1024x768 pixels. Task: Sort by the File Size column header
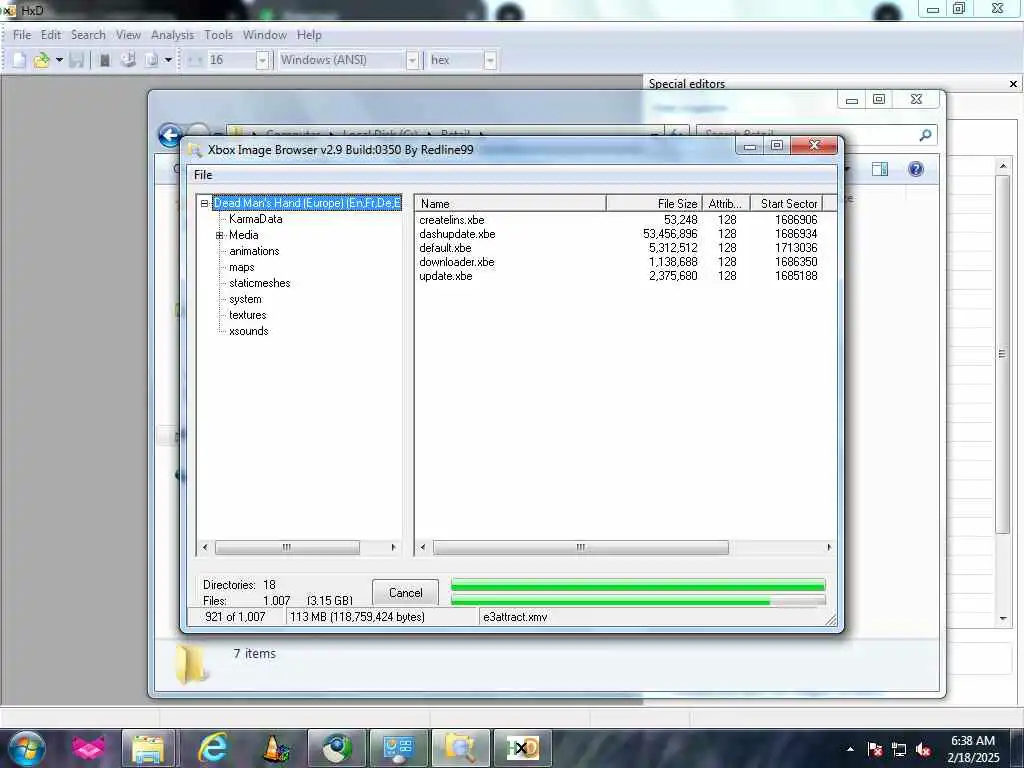[654, 203]
